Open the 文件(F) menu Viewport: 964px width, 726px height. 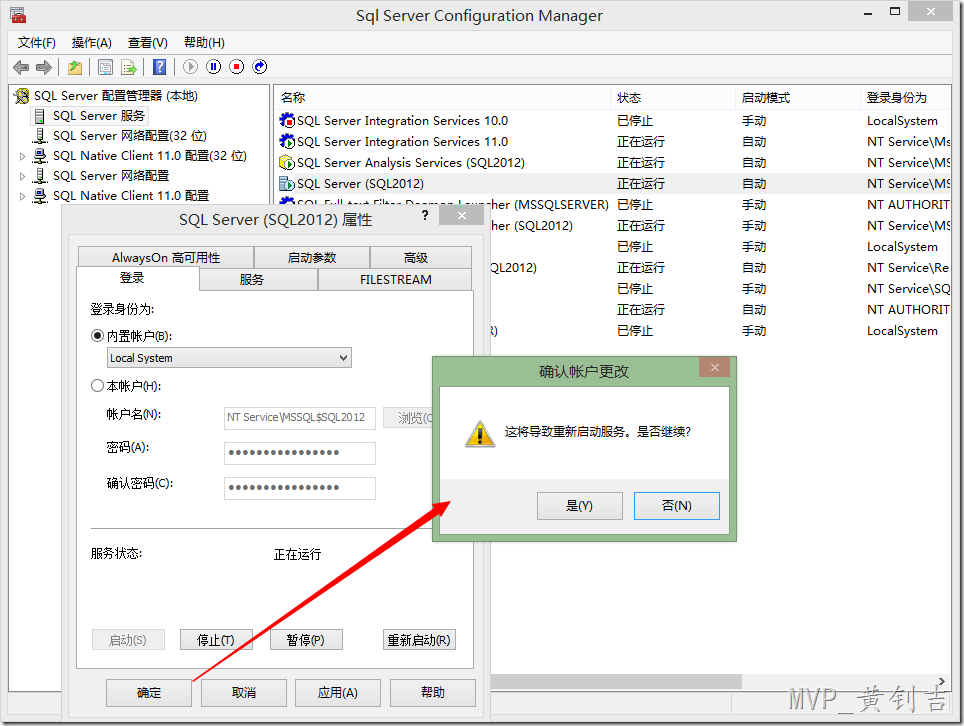37,42
